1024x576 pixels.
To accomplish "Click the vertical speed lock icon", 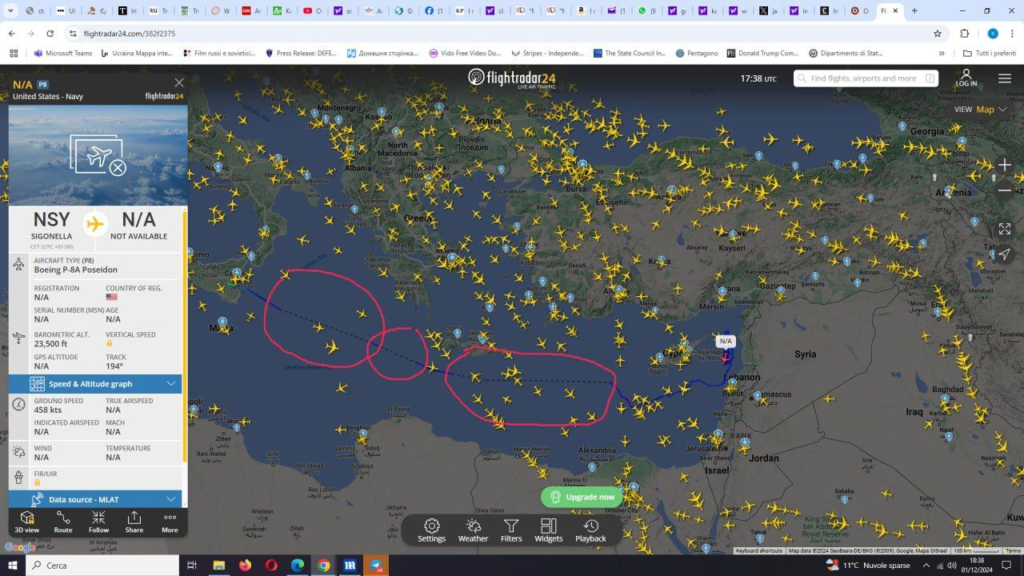I will pyautogui.click(x=109, y=344).
